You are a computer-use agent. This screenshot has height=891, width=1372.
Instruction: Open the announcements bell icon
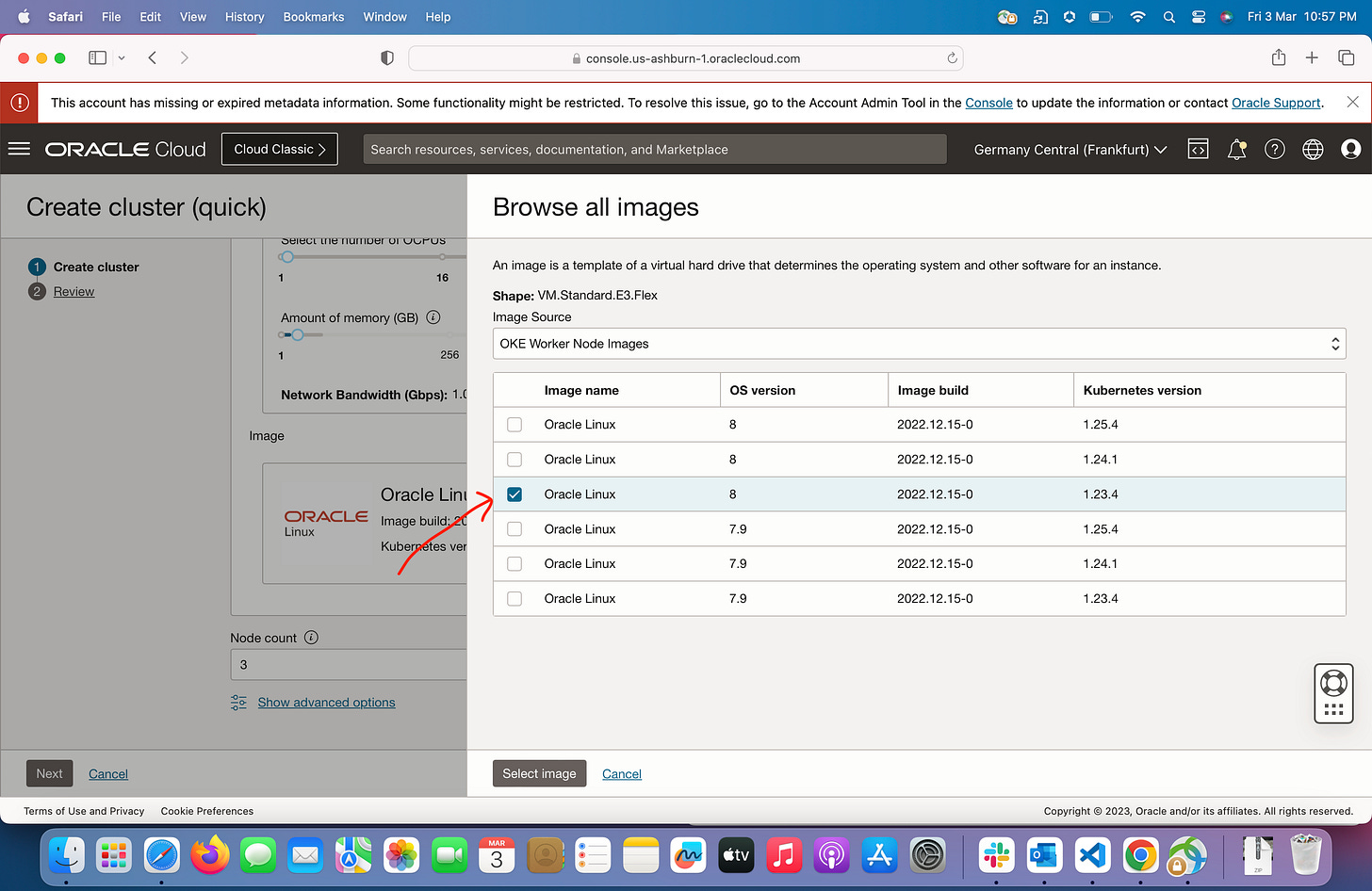click(1237, 149)
